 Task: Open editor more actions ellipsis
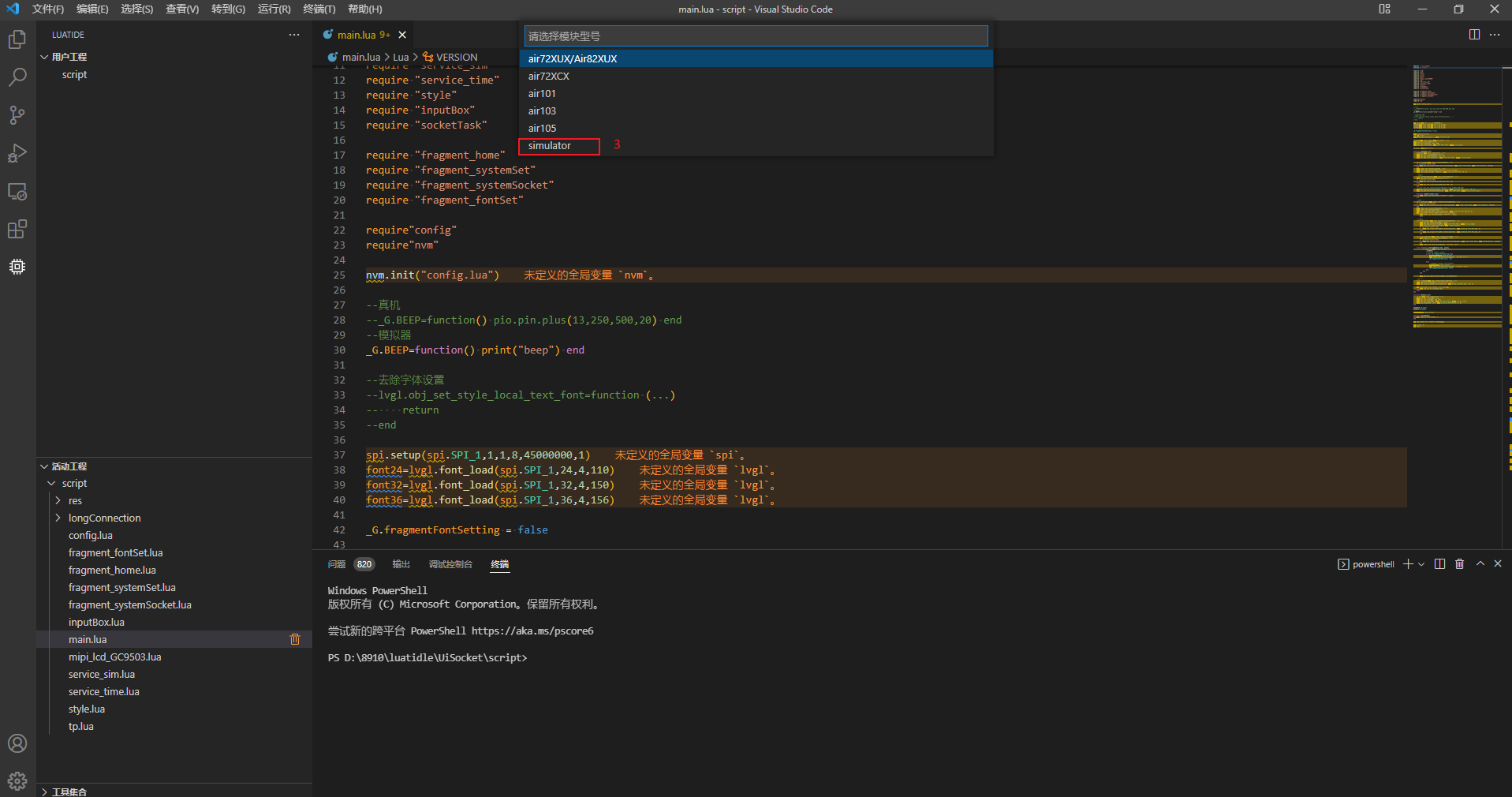tap(1495, 35)
